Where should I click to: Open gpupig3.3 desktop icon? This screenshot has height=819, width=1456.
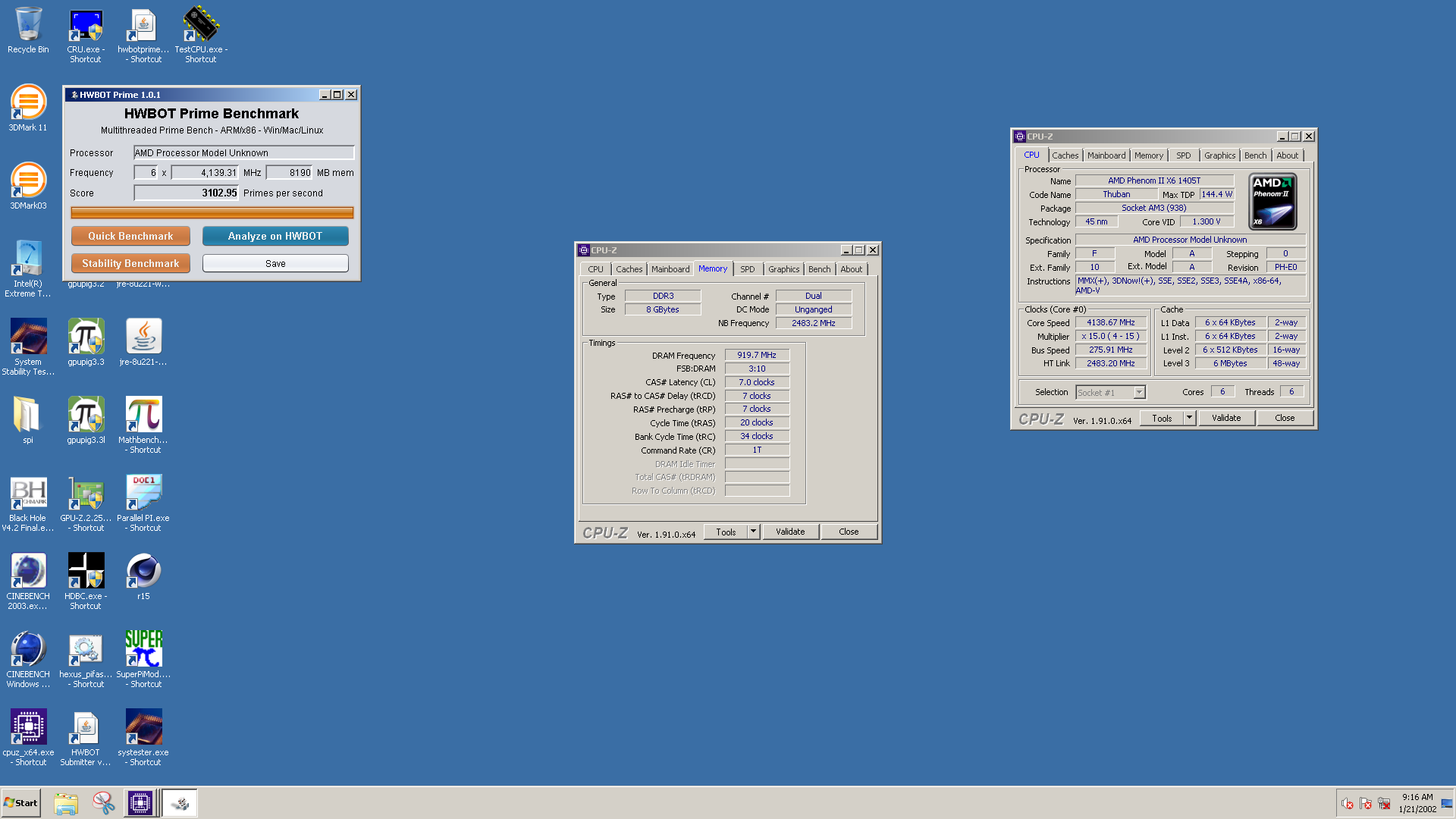[86, 342]
